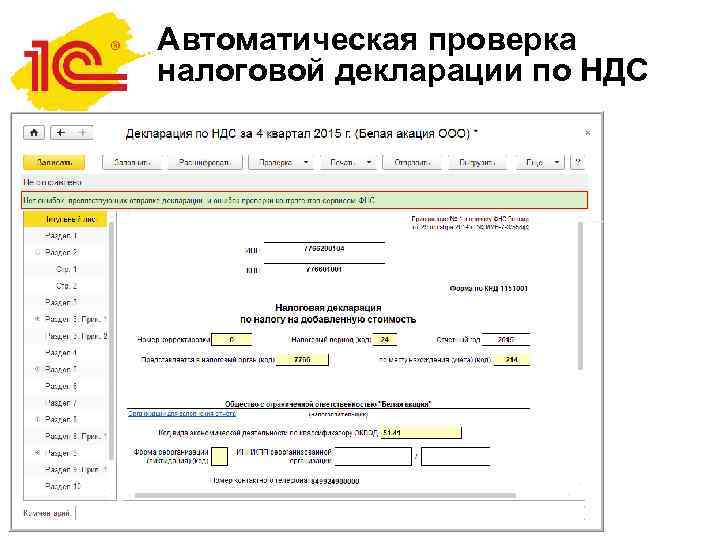720x540 pixels.
Task: Go to the home page icon
Action: point(34,133)
